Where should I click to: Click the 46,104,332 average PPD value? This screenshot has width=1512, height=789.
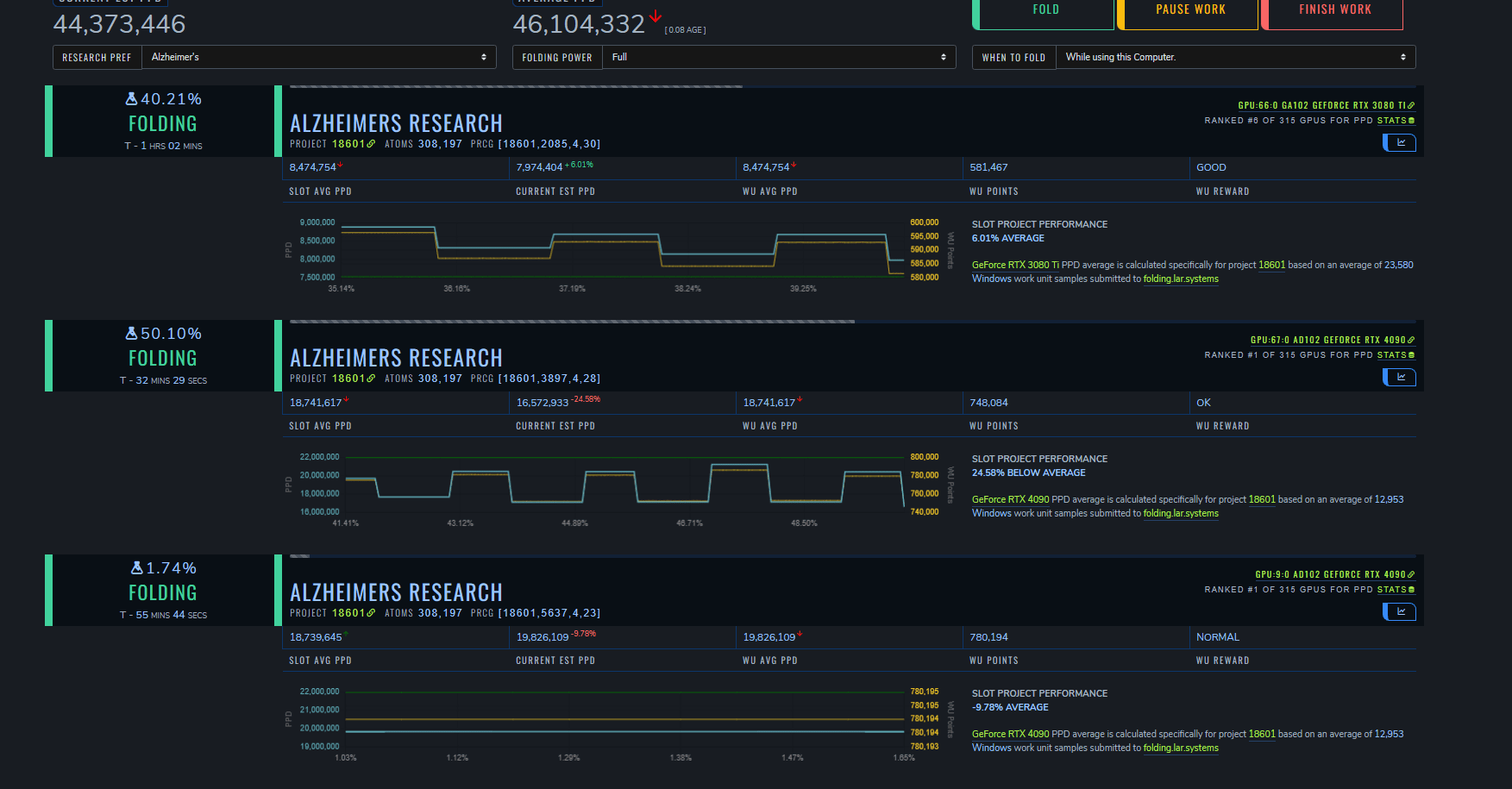tap(579, 24)
